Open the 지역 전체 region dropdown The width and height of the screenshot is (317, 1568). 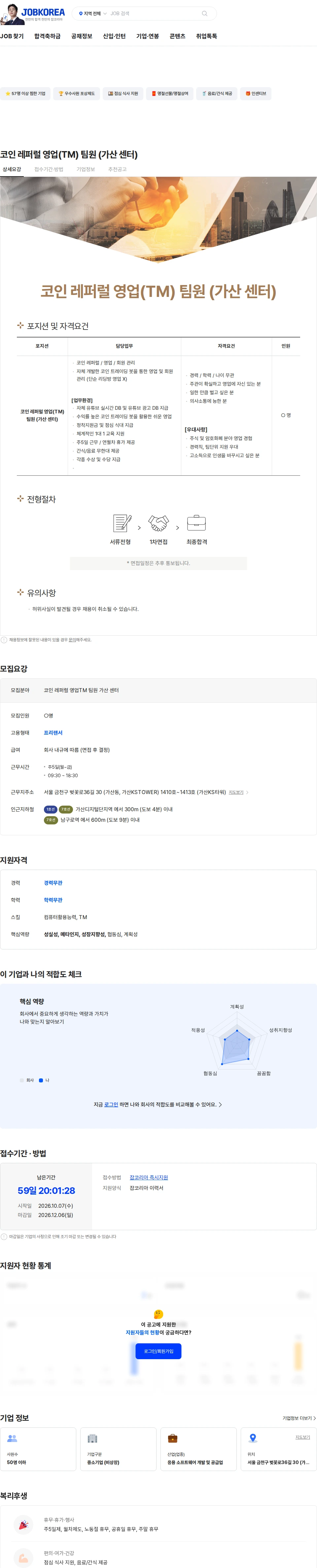[x=93, y=14]
